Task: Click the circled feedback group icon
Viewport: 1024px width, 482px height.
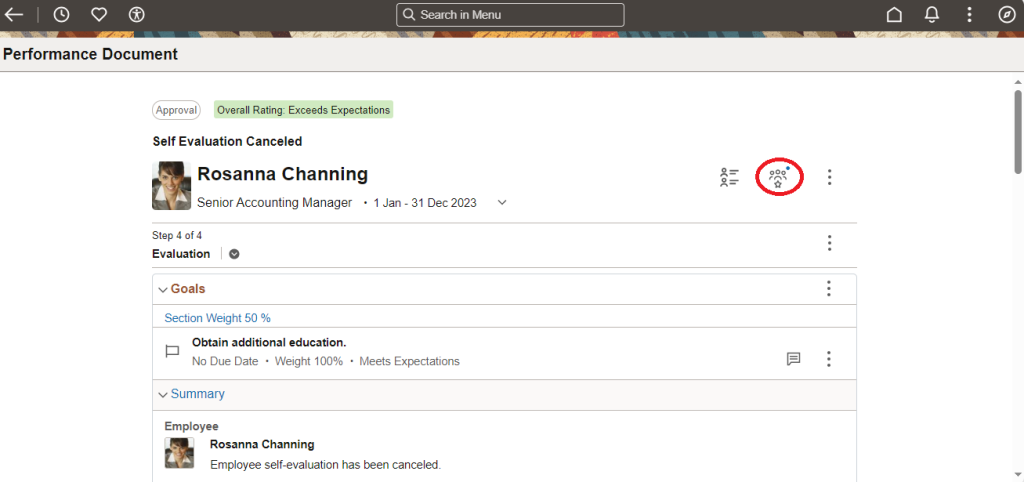Action: coord(778,178)
